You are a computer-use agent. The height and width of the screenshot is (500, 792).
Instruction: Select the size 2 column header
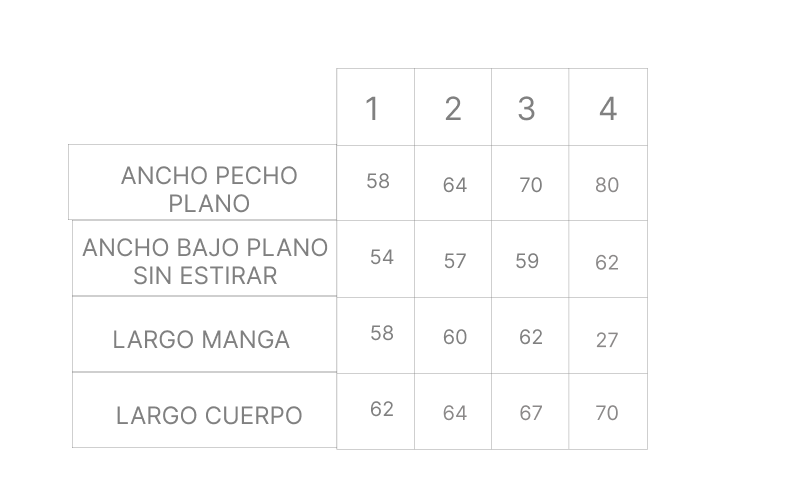click(x=453, y=108)
